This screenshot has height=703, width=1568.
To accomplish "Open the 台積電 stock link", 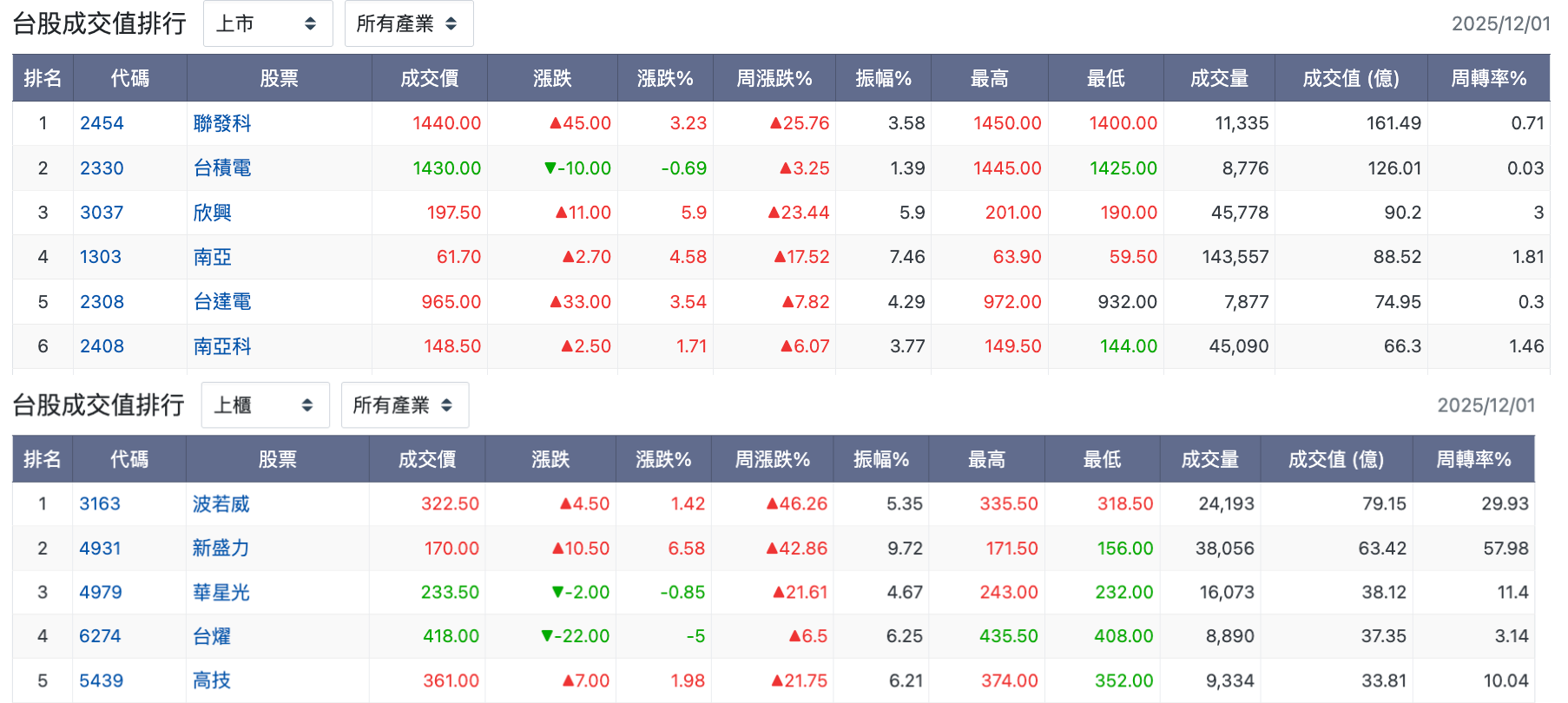I will (x=222, y=168).
